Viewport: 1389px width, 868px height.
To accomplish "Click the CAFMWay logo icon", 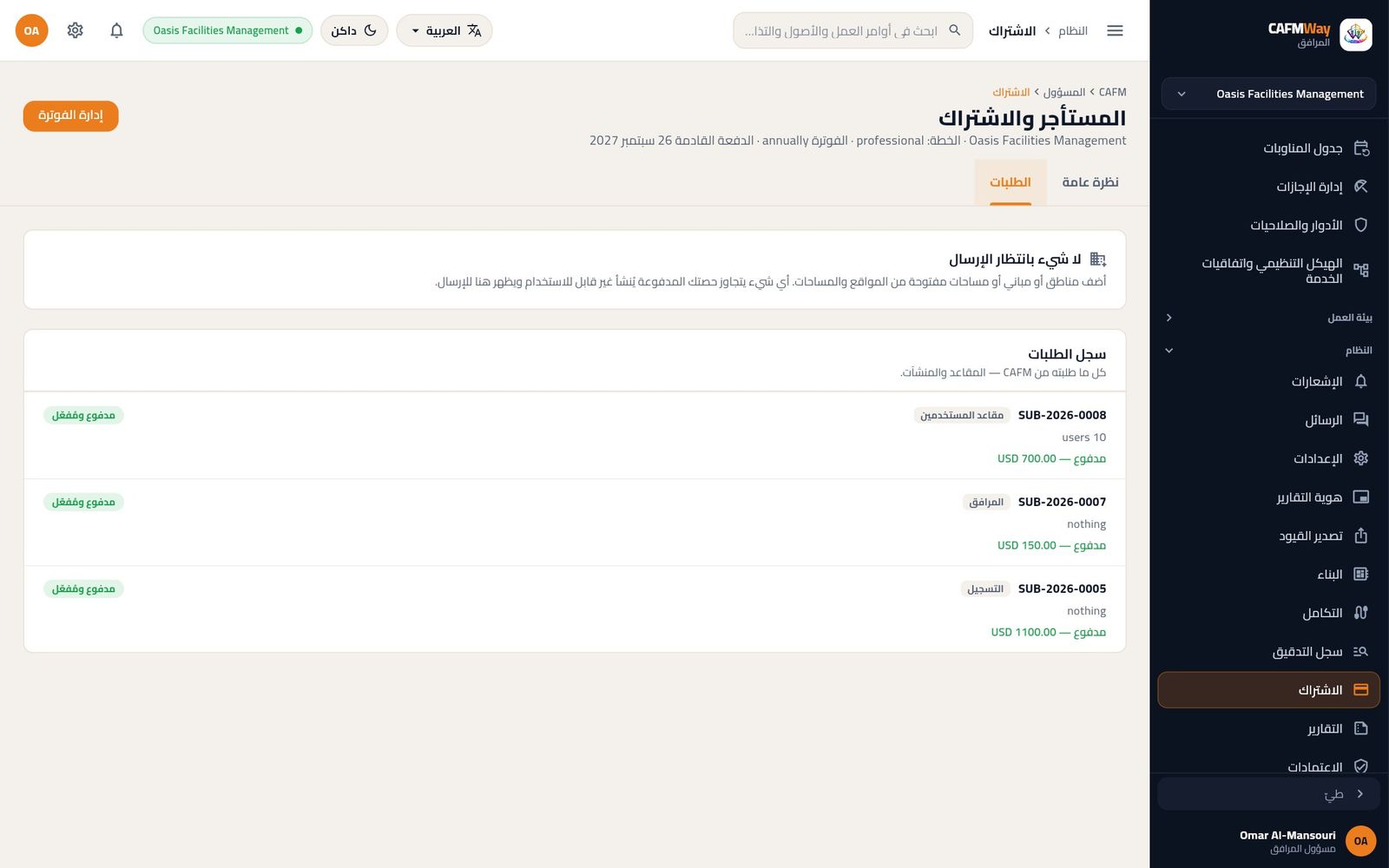I will [1355, 35].
